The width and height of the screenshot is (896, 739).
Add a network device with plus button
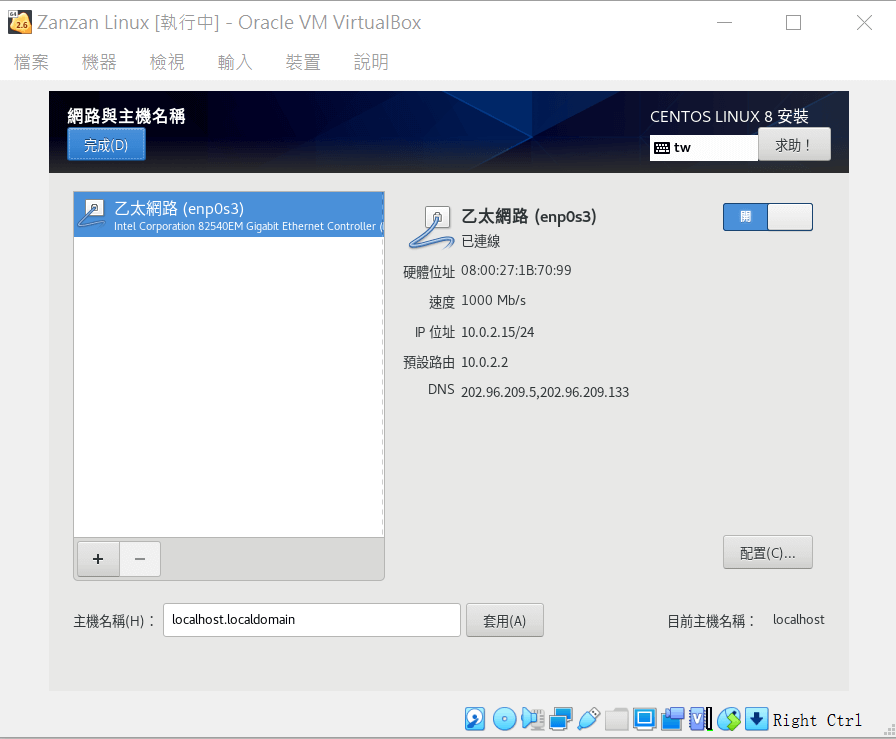[x=98, y=559]
